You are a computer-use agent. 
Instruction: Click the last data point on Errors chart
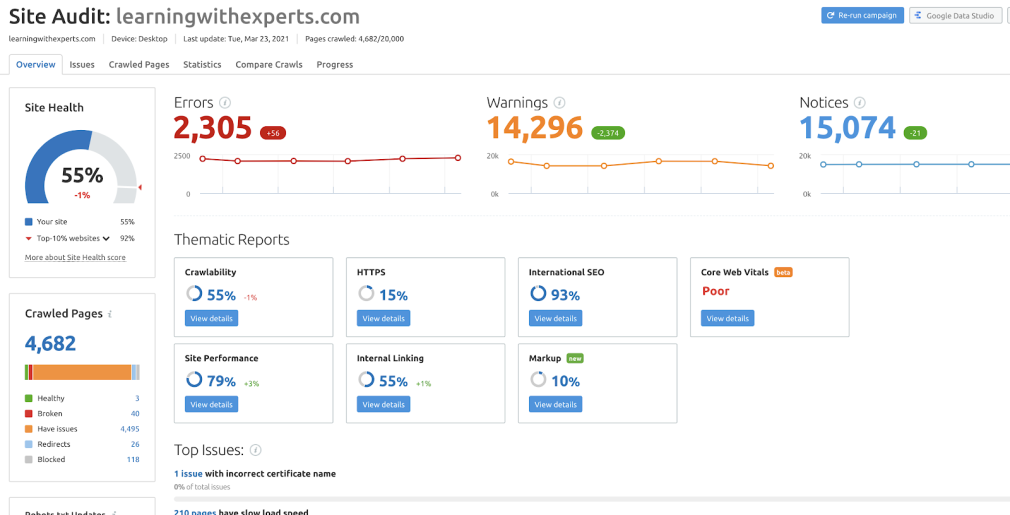(457, 157)
